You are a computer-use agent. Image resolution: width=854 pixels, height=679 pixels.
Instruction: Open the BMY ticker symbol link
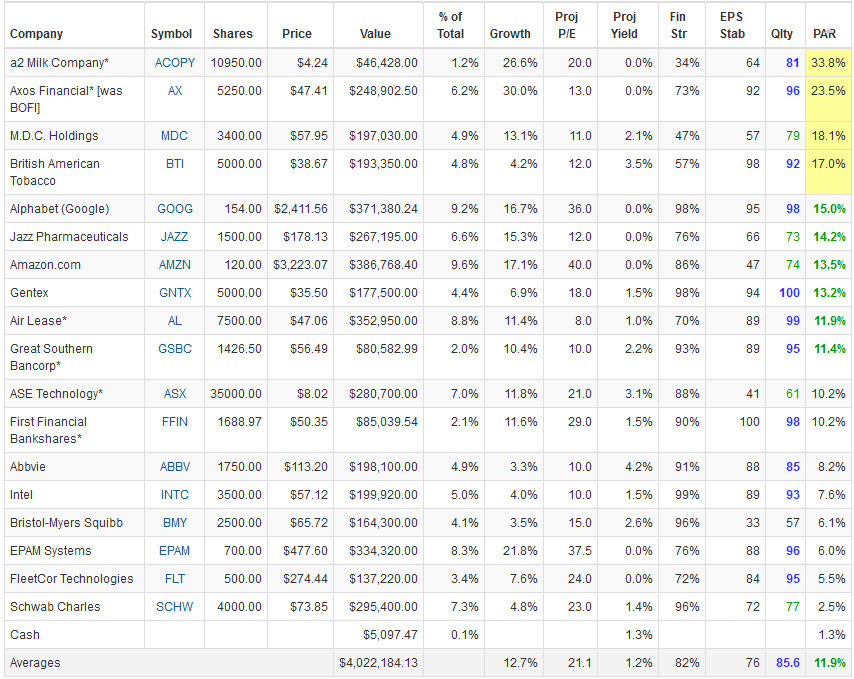click(174, 523)
